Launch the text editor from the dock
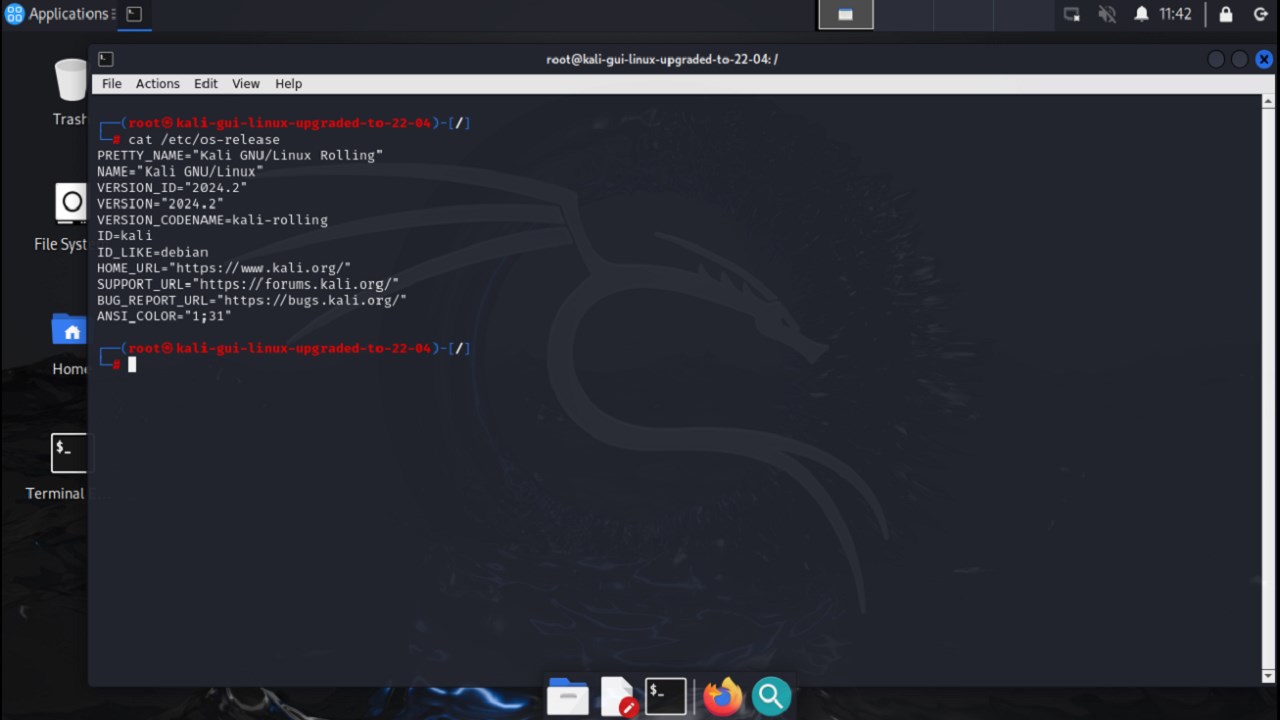 click(618, 696)
